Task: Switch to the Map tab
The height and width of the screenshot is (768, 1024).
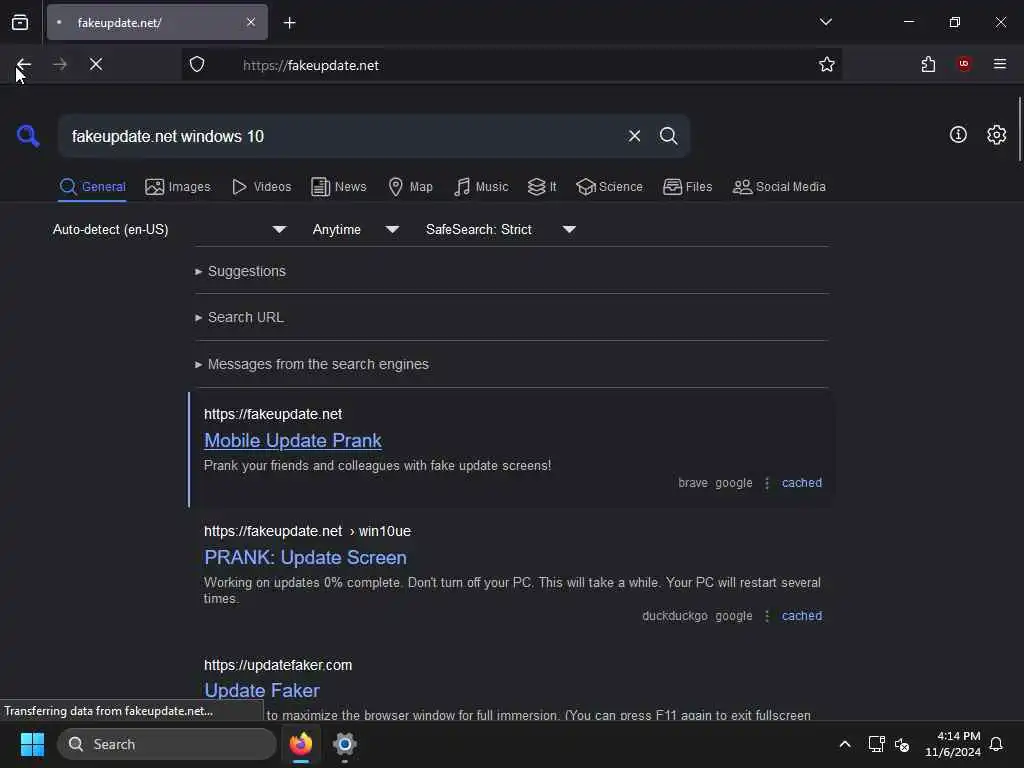Action: (x=410, y=187)
